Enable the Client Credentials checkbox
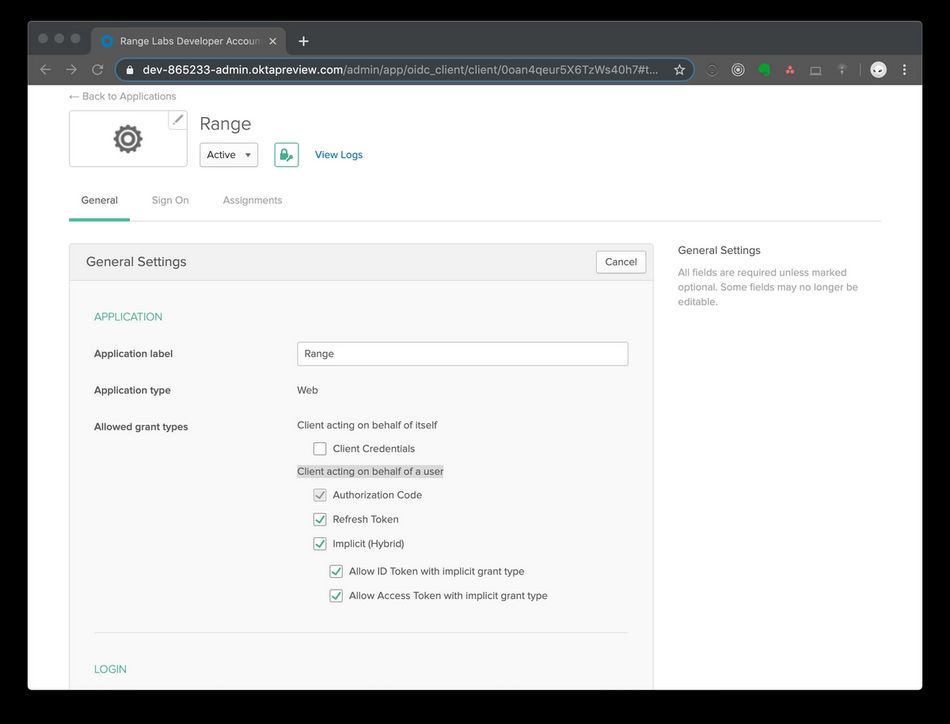Screen dimensions: 950x724 point(320,449)
